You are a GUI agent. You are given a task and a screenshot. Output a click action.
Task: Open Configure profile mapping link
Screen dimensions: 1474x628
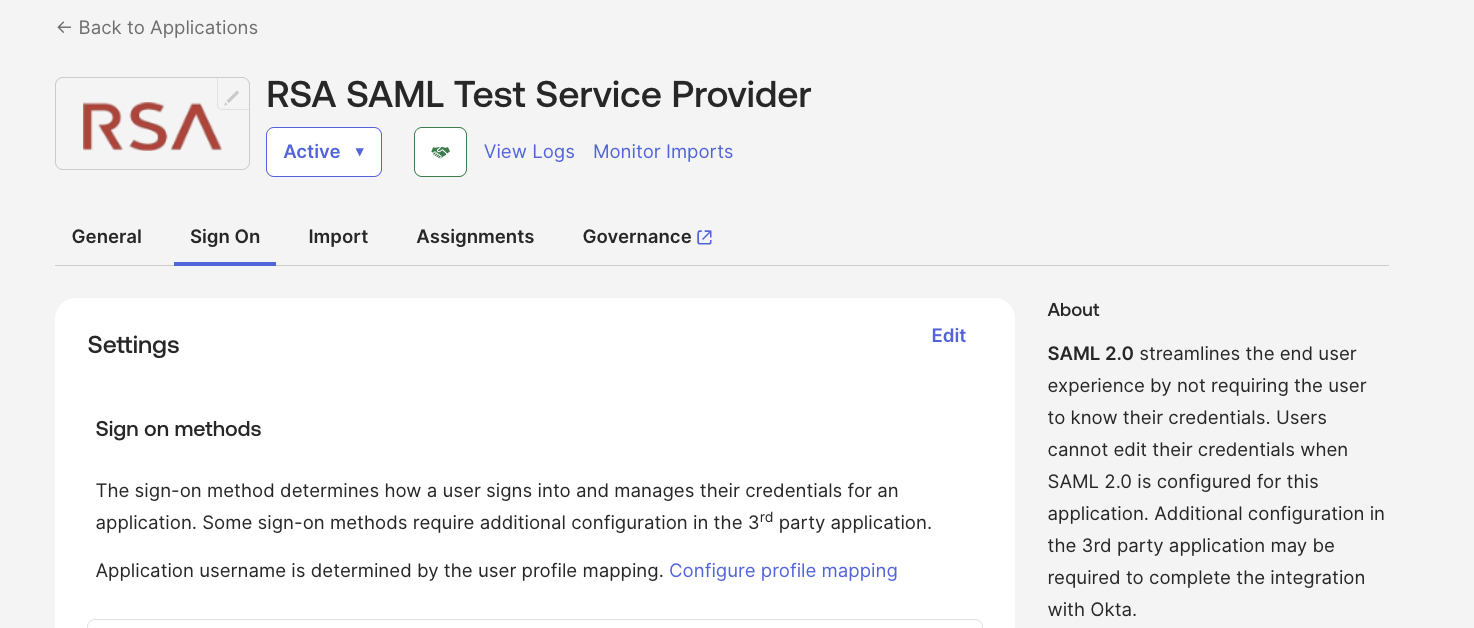[783, 571]
